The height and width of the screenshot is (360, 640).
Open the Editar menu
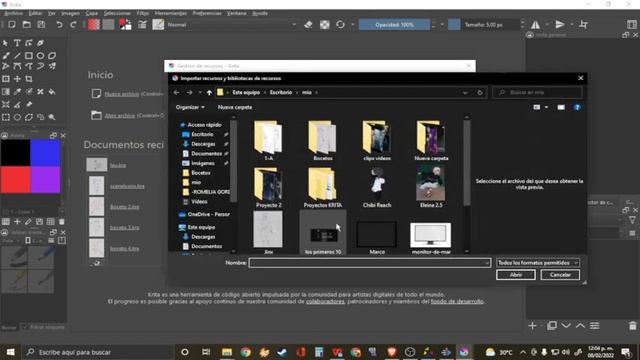(36, 13)
